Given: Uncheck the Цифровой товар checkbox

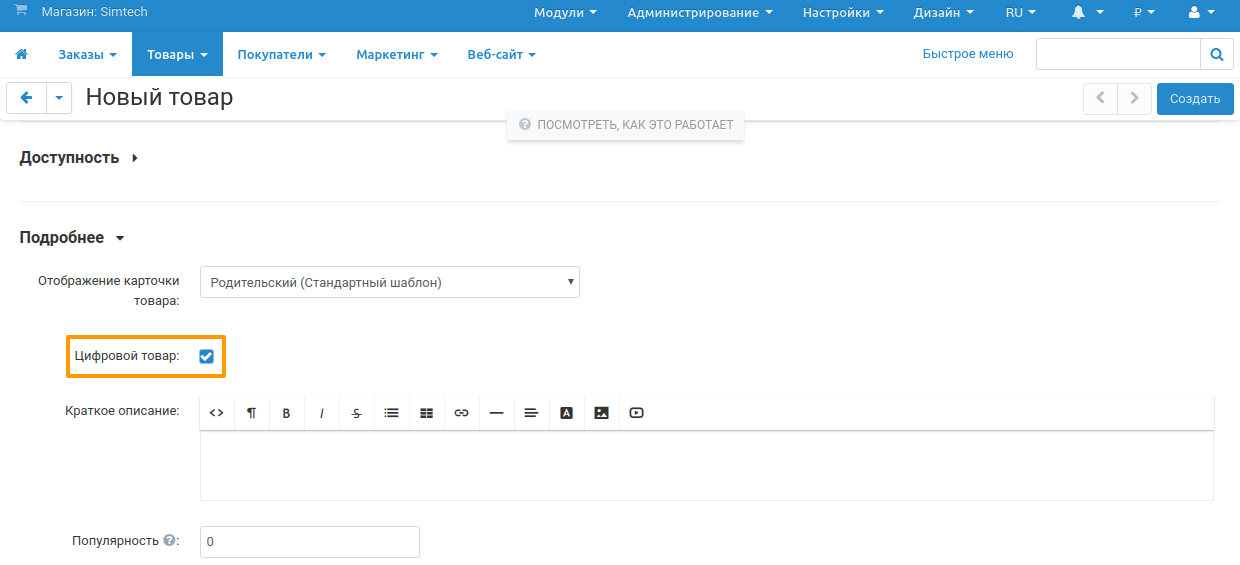Looking at the screenshot, I should (207, 356).
